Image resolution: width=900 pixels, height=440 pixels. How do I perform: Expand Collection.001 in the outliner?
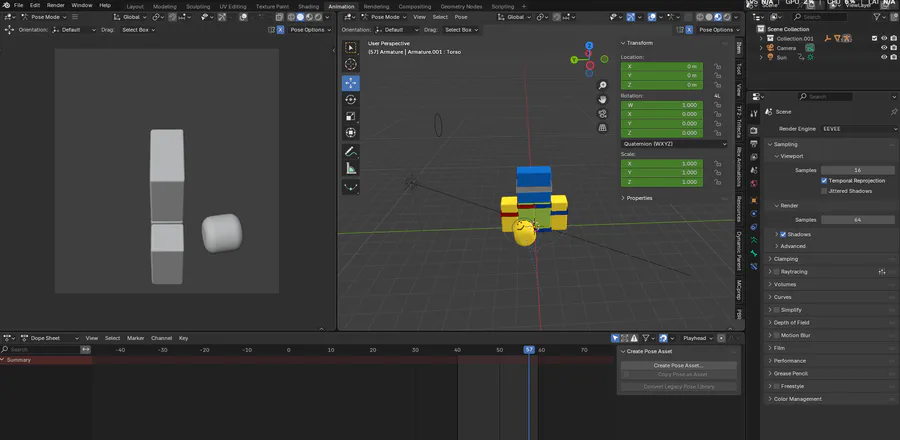coord(762,38)
